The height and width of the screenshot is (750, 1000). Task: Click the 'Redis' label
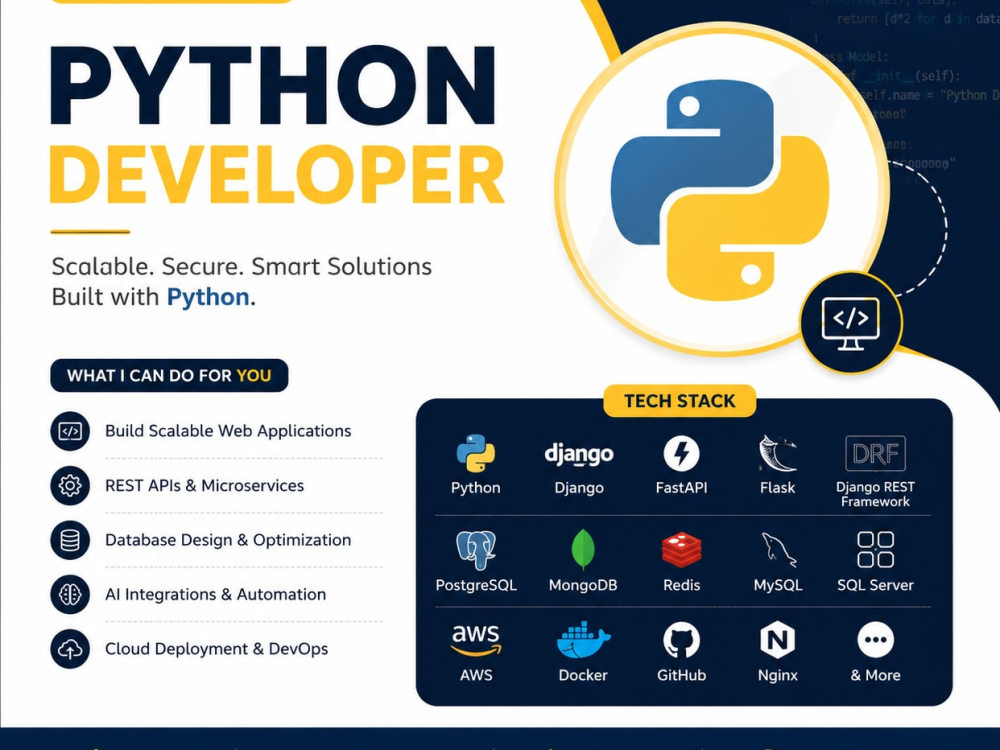(x=681, y=585)
